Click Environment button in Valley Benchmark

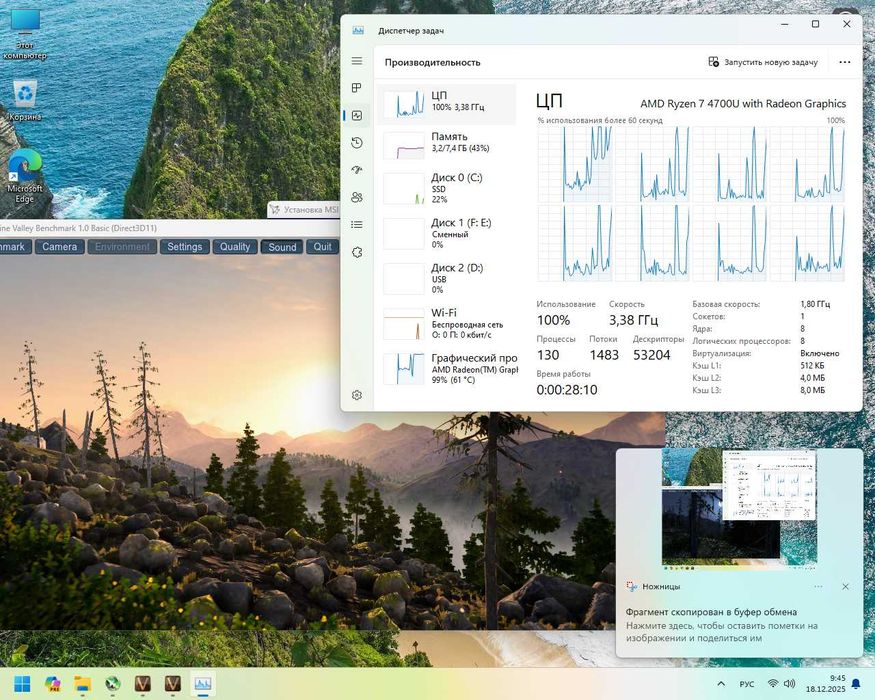[122, 247]
